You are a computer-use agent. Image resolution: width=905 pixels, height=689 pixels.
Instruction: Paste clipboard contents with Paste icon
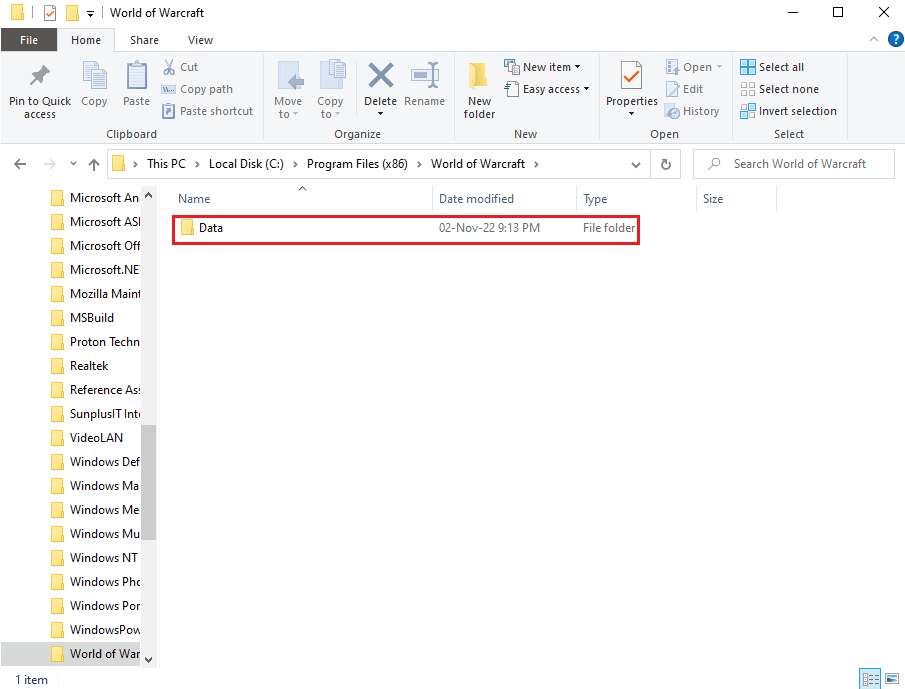136,84
